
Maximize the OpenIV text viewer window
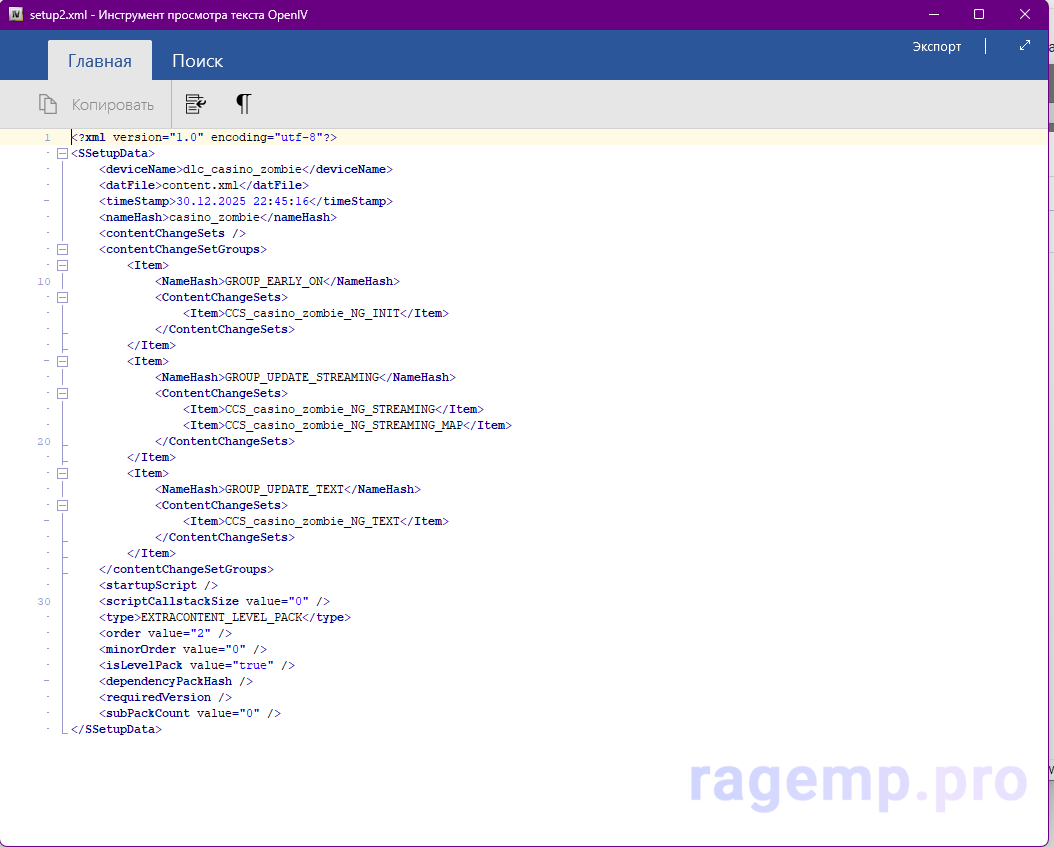tap(979, 14)
